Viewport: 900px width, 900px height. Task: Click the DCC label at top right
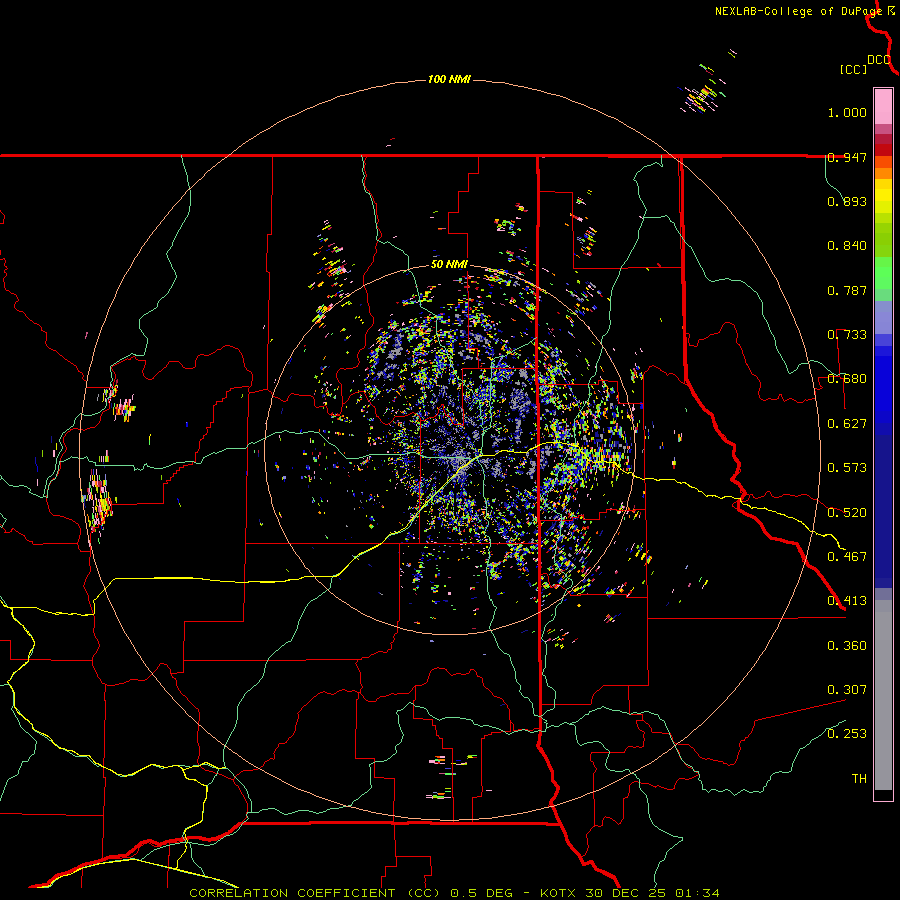tap(879, 60)
